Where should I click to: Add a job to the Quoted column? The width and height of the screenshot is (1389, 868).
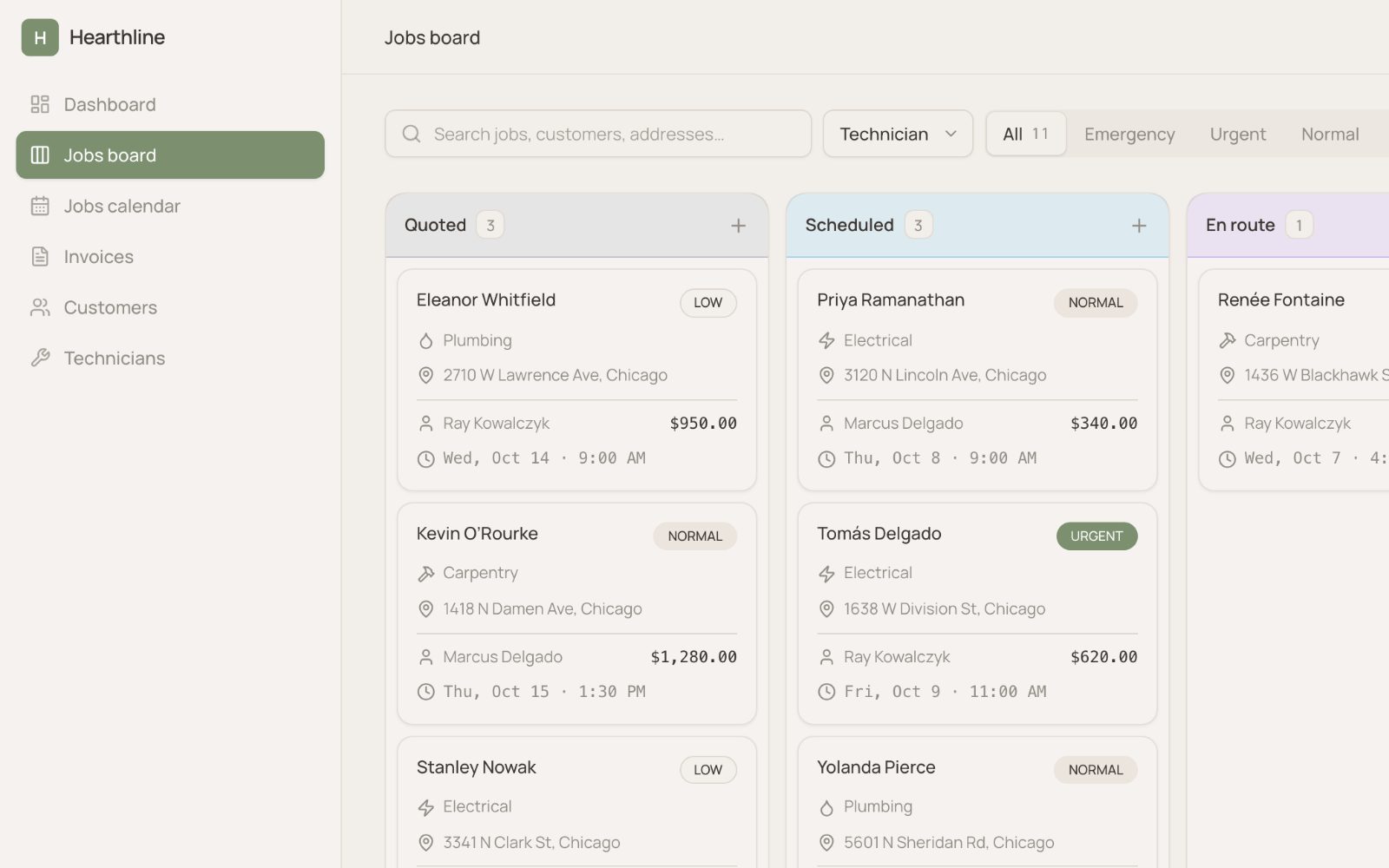739,226
